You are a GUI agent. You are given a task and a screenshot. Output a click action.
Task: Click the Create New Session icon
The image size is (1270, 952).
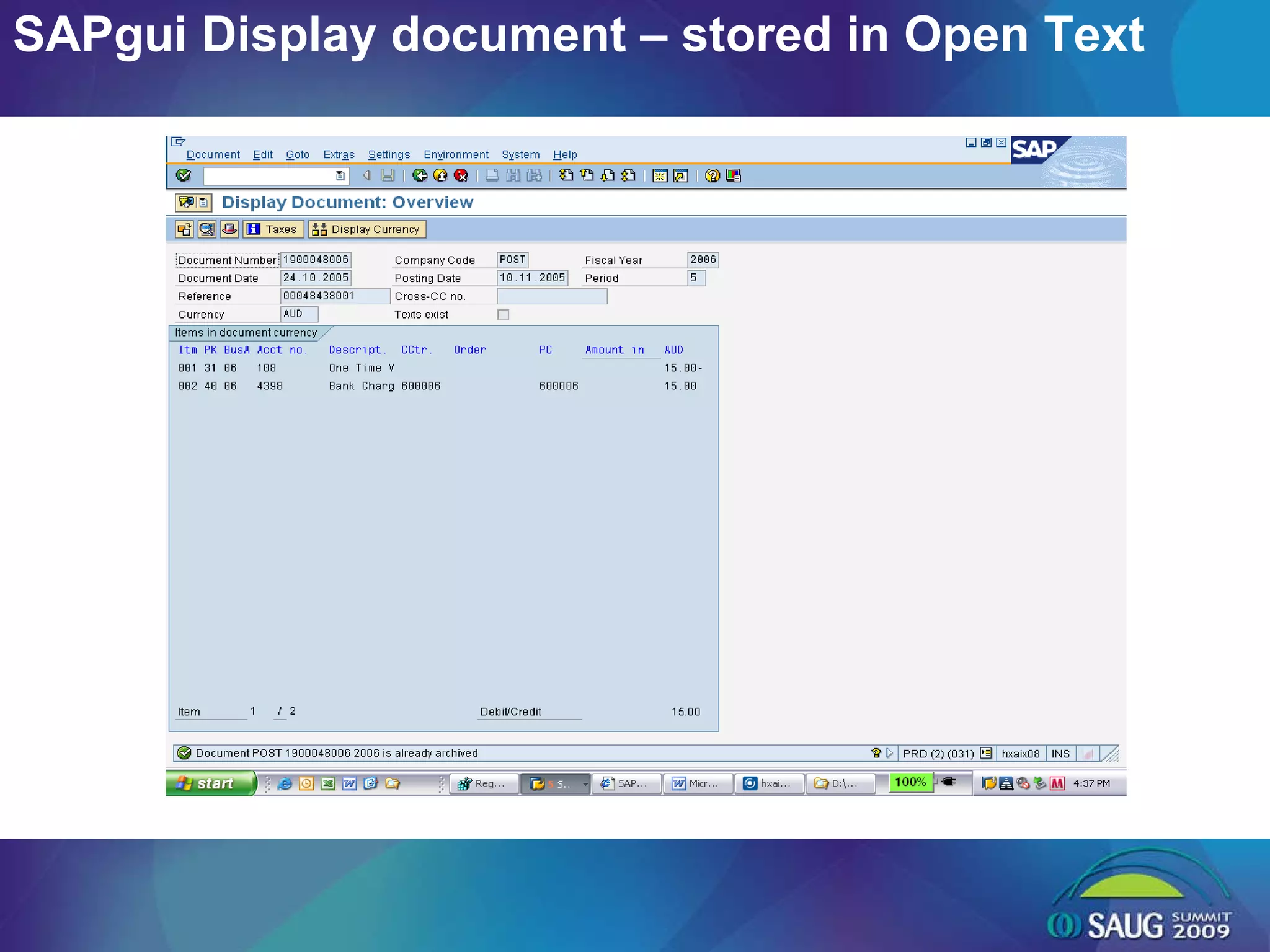pos(660,176)
